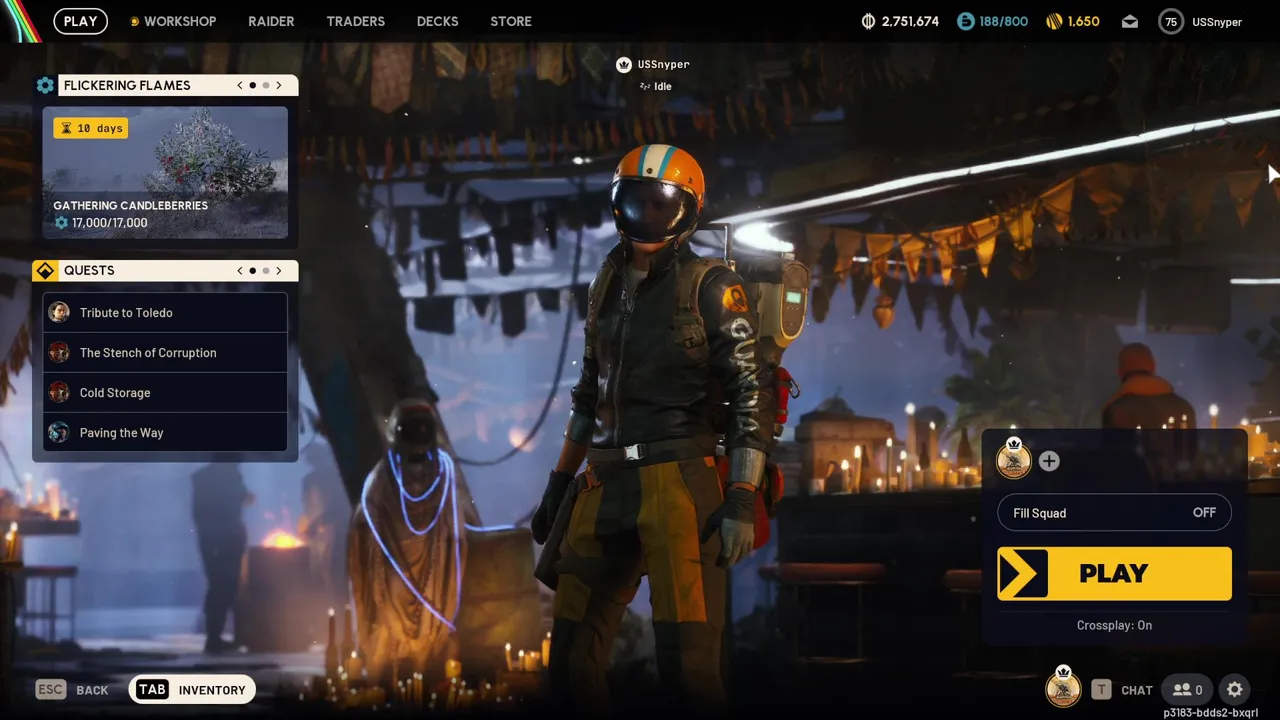Open the Store tab
This screenshot has height=720, width=1280.
511,21
